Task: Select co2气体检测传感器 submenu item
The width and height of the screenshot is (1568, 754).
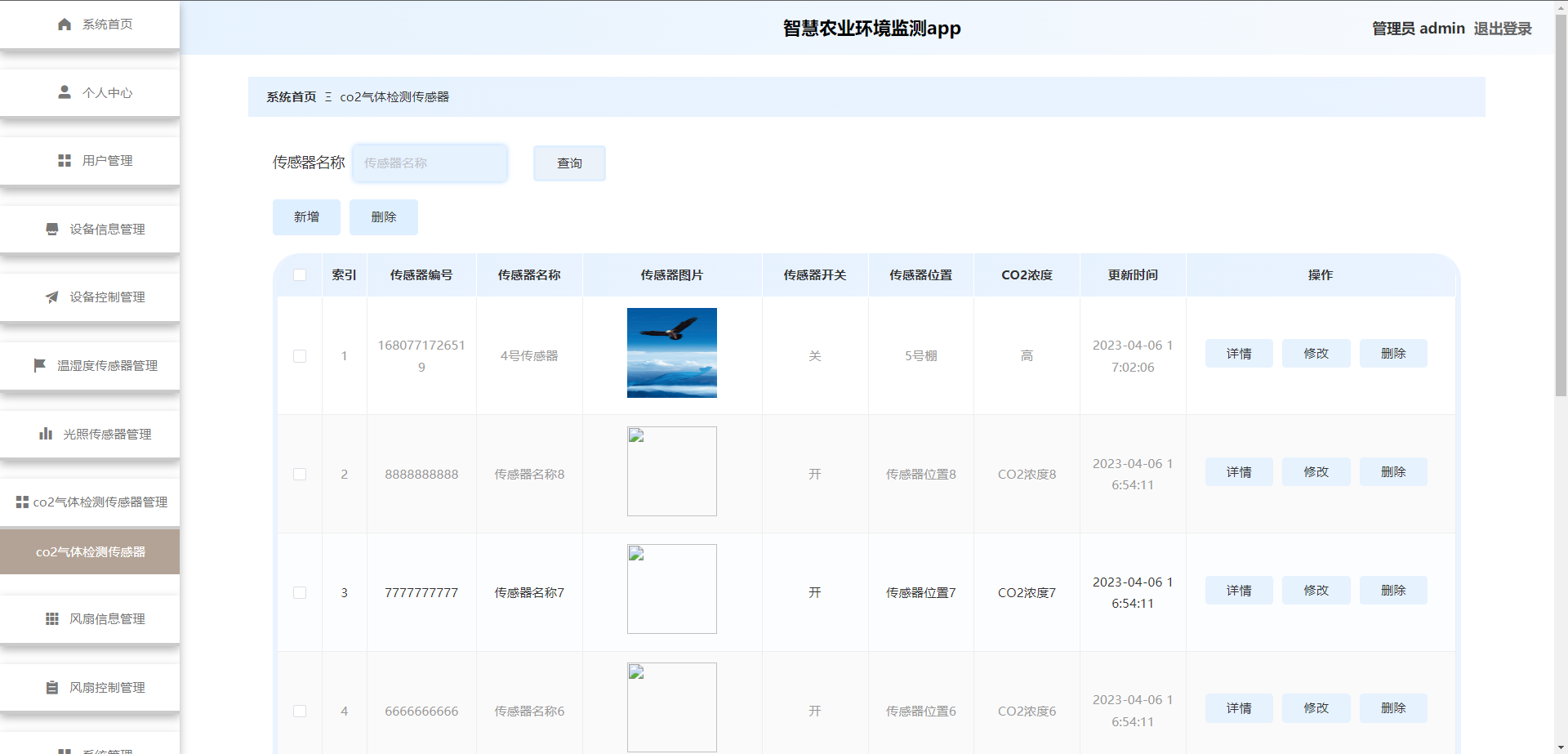Action: point(90,551)
